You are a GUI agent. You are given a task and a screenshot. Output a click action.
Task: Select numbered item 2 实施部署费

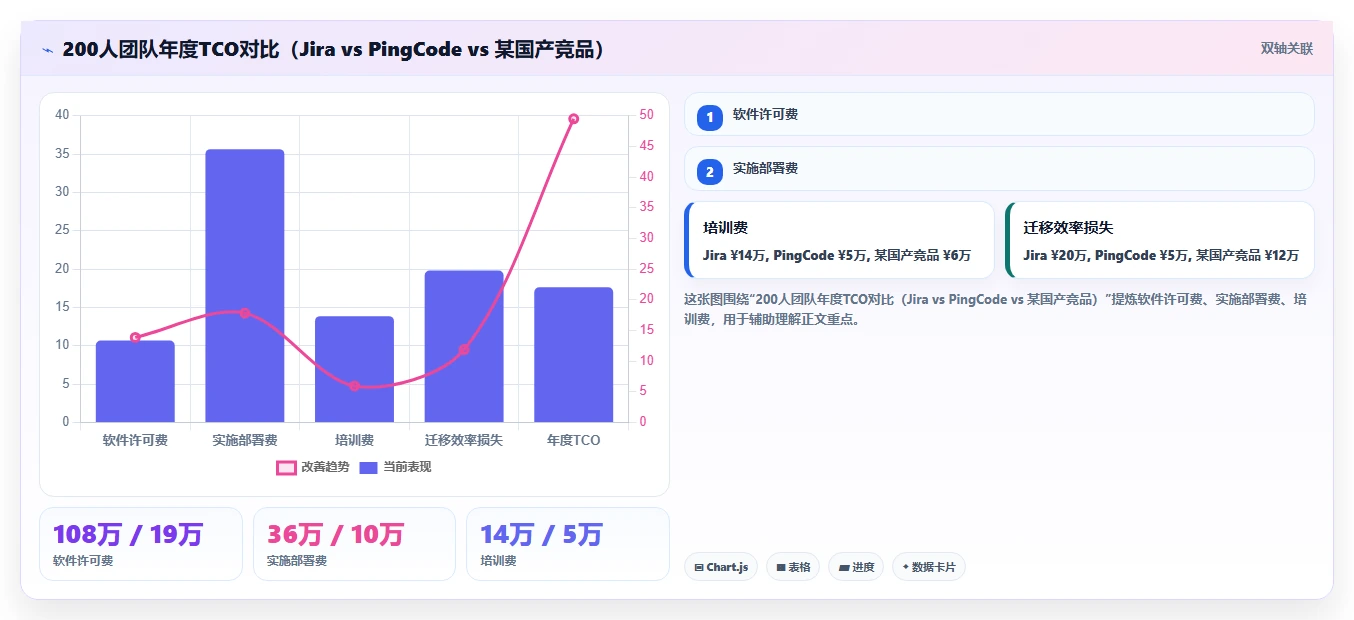pos(999,169)
